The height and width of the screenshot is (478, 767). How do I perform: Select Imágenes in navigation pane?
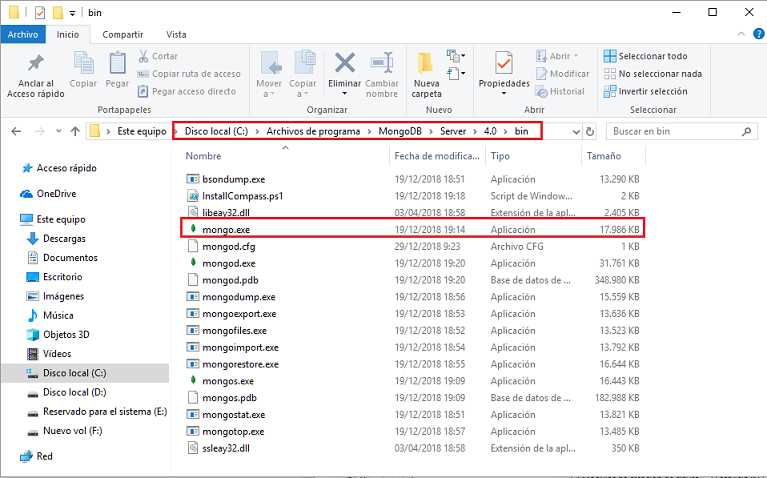tap(63, 296)
